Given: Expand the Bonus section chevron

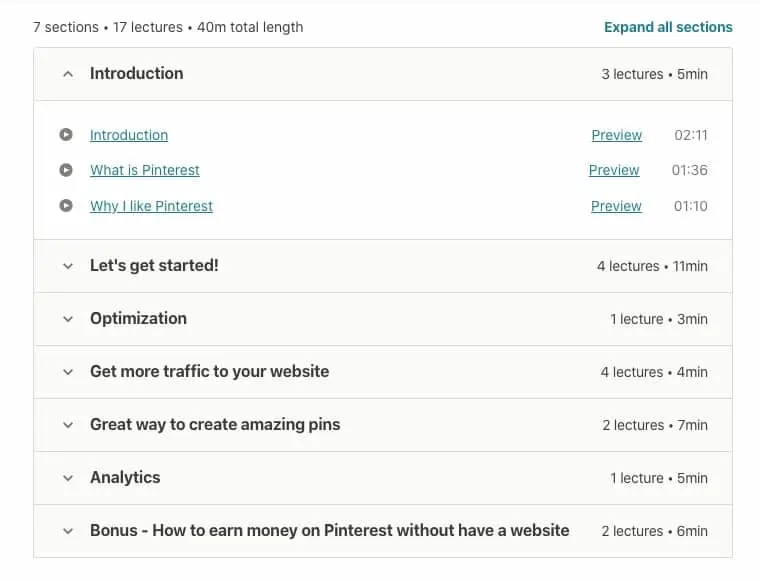Looking at the screenshot, I should (68, 531).
